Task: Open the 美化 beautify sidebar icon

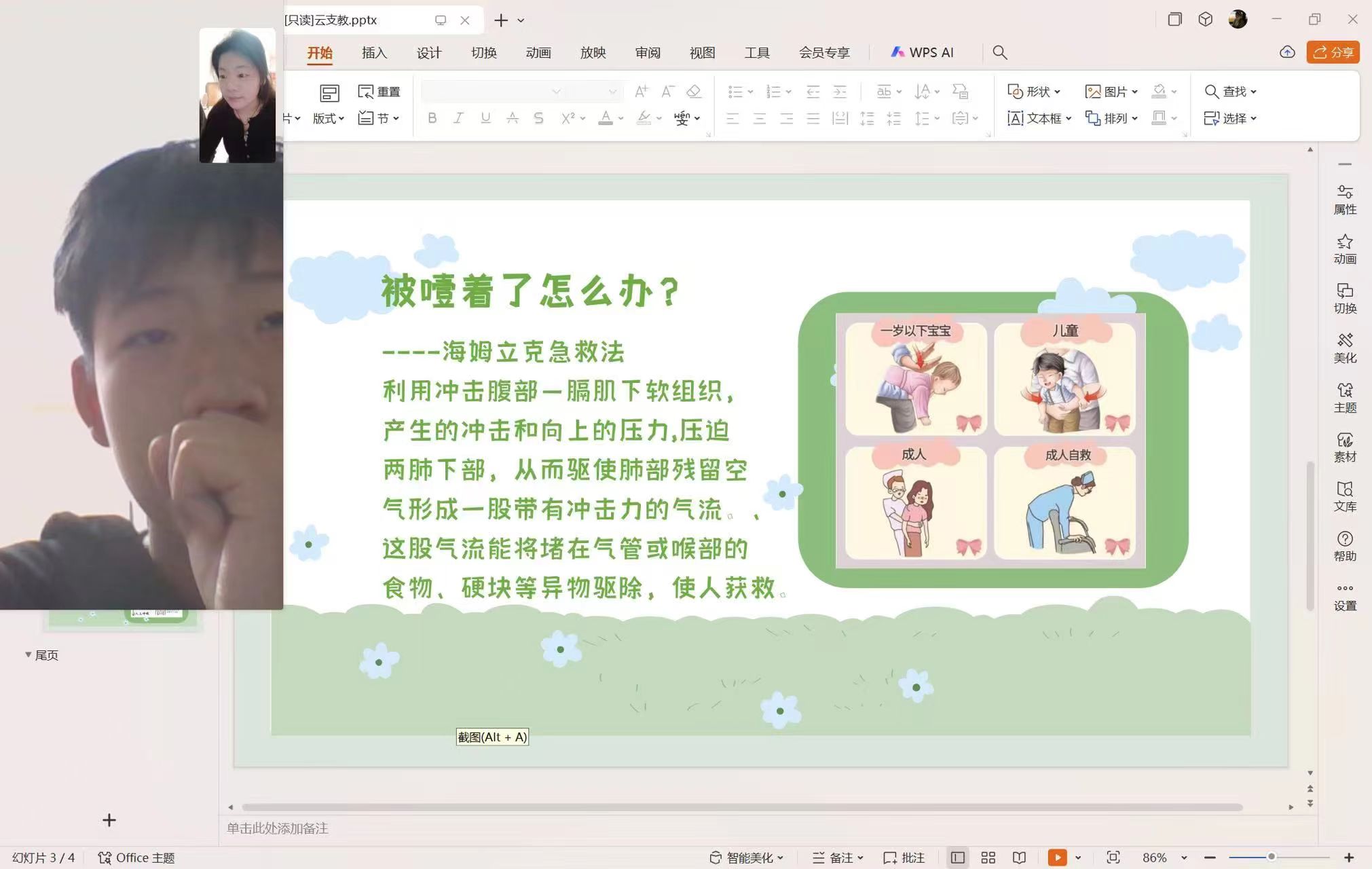Action: [x=1345, y=348]
